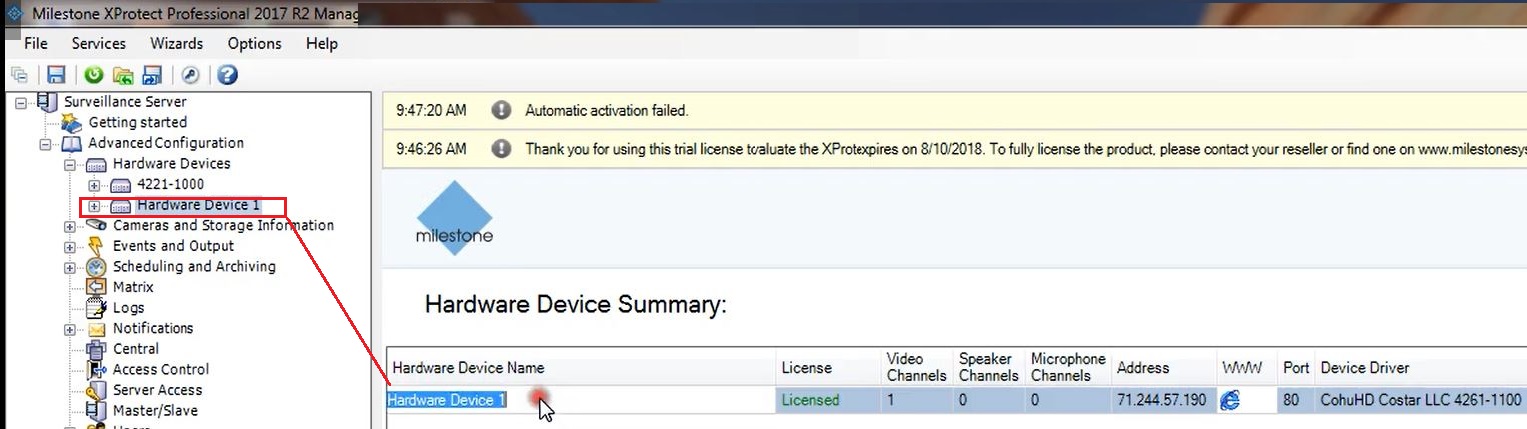Click the Hardware Device 1 name field
The image size is (1527, 429).
[581, 400]
